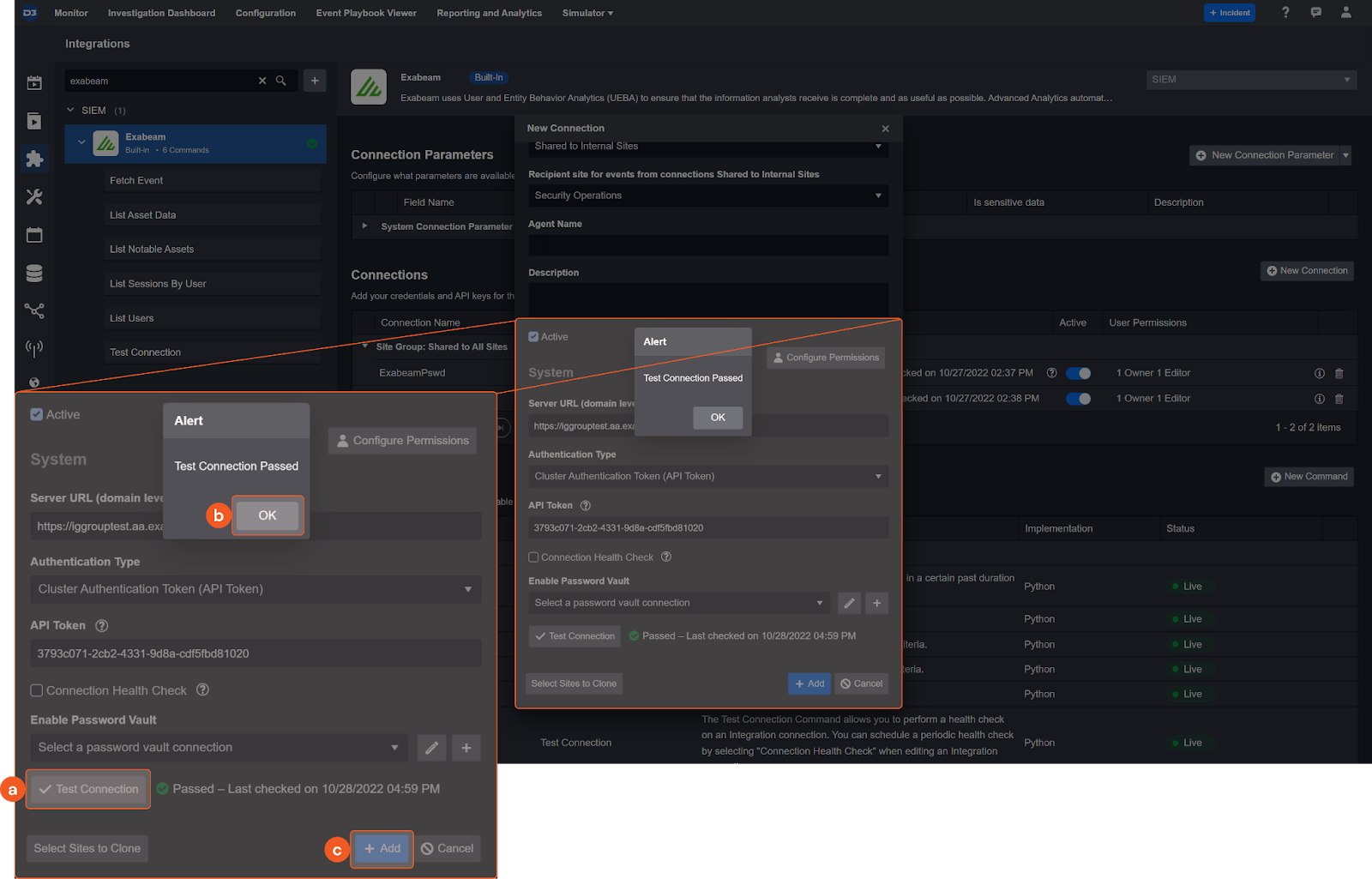Image resolution: width=1372 pixels, height=879 pixels.
Task: Add password vault via plus in New Connection dialog
Action: (x=876, y=603)
